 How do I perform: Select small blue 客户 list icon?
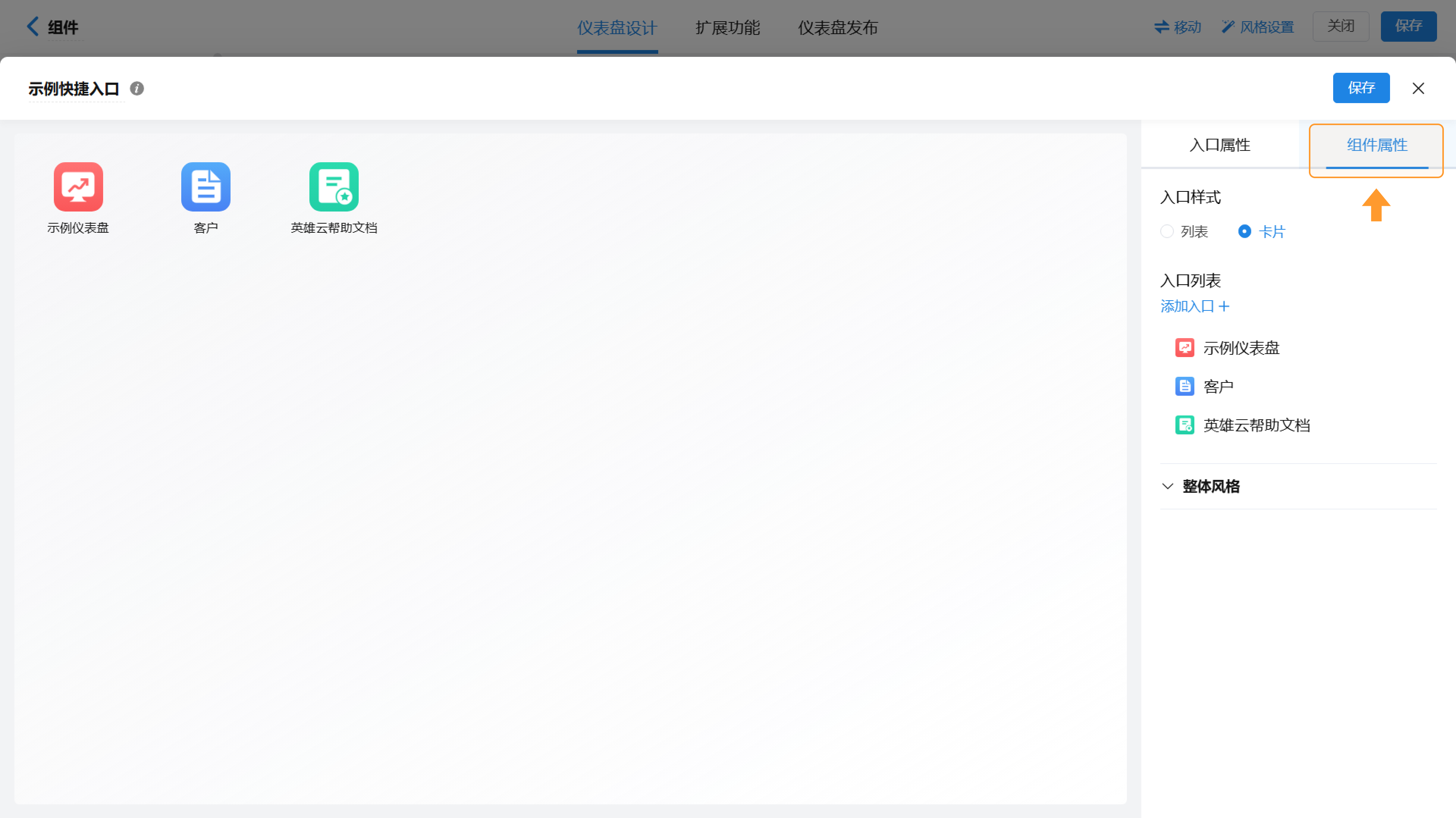click(x=1185, y=386)
